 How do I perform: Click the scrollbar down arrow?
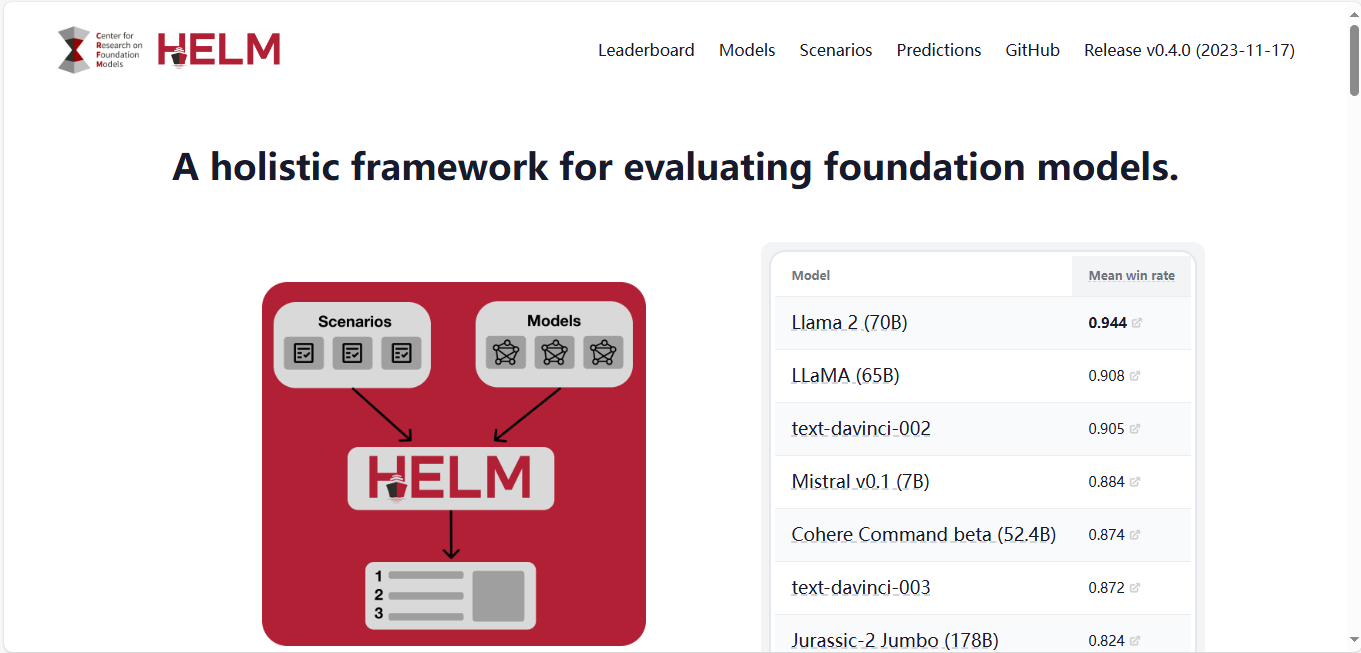coord(1353,641)
